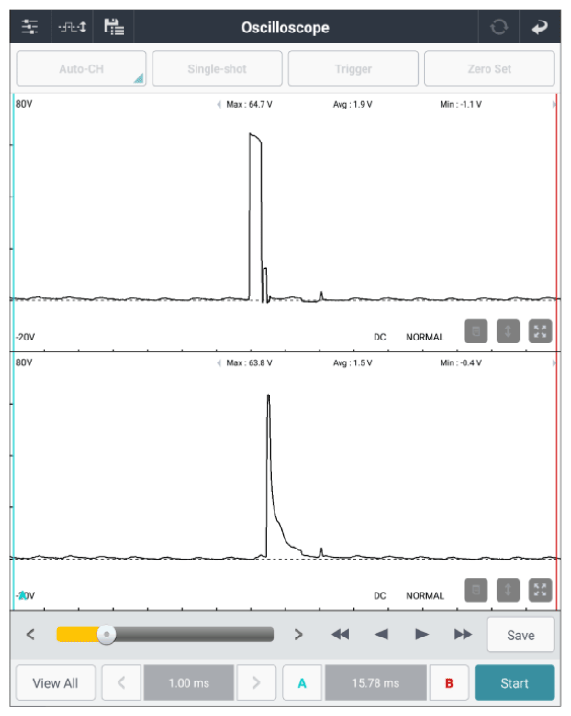Toggle the Single-shot mode button
The width and height of the screenshot is (571, 716).
217,69
